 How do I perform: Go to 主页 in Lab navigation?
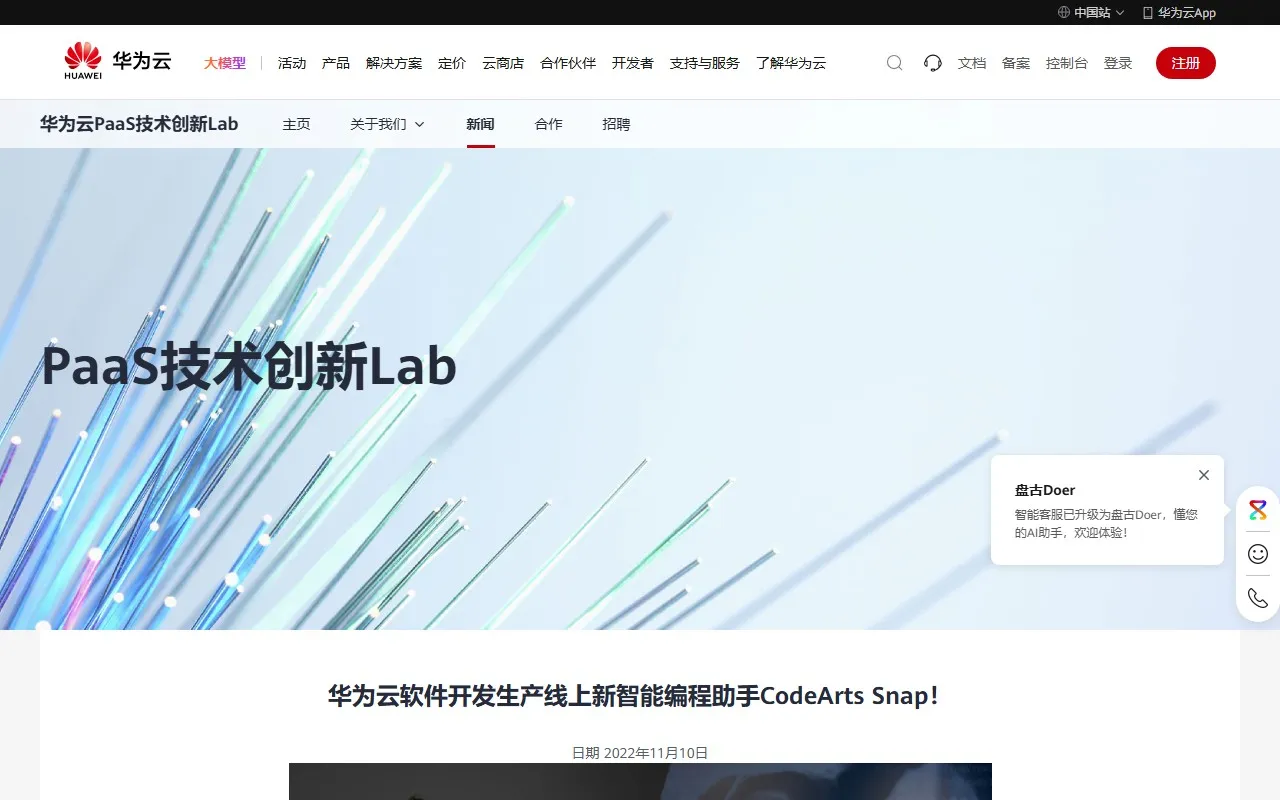click(296, 124)
